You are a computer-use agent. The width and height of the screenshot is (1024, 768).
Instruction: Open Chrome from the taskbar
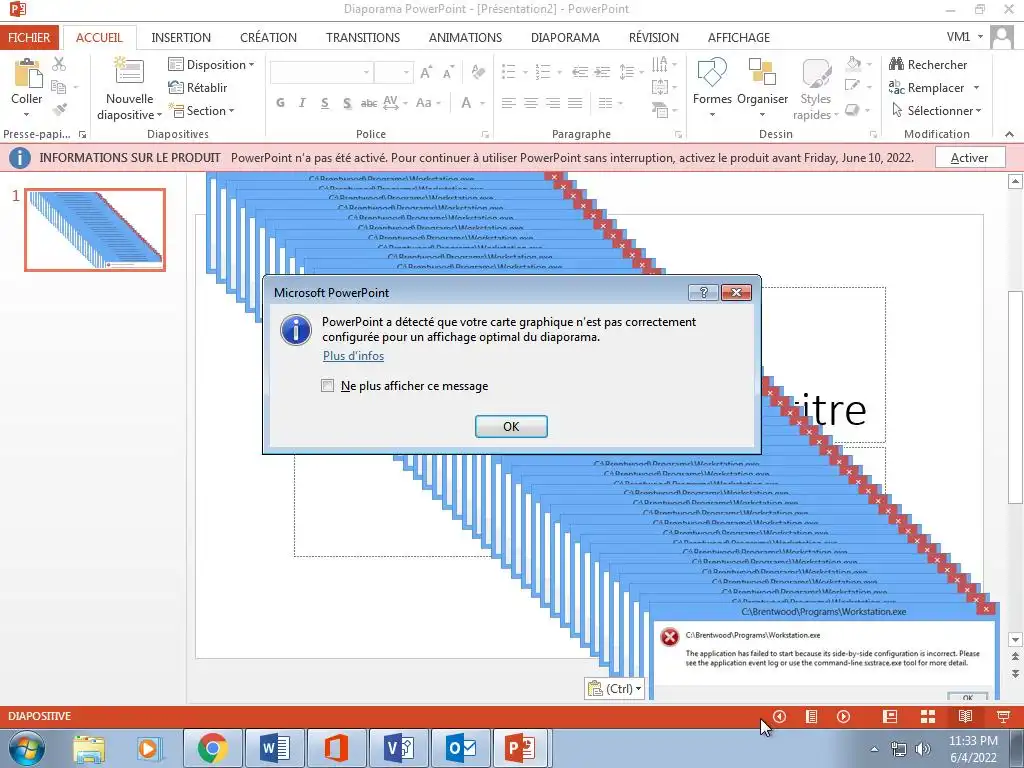tap(213, 748)
